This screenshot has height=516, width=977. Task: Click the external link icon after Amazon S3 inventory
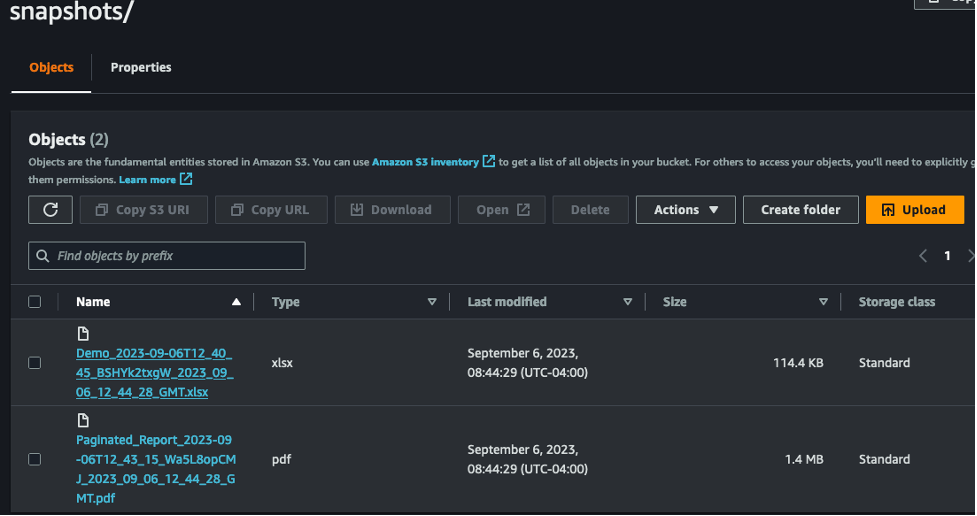click(489, 161)
